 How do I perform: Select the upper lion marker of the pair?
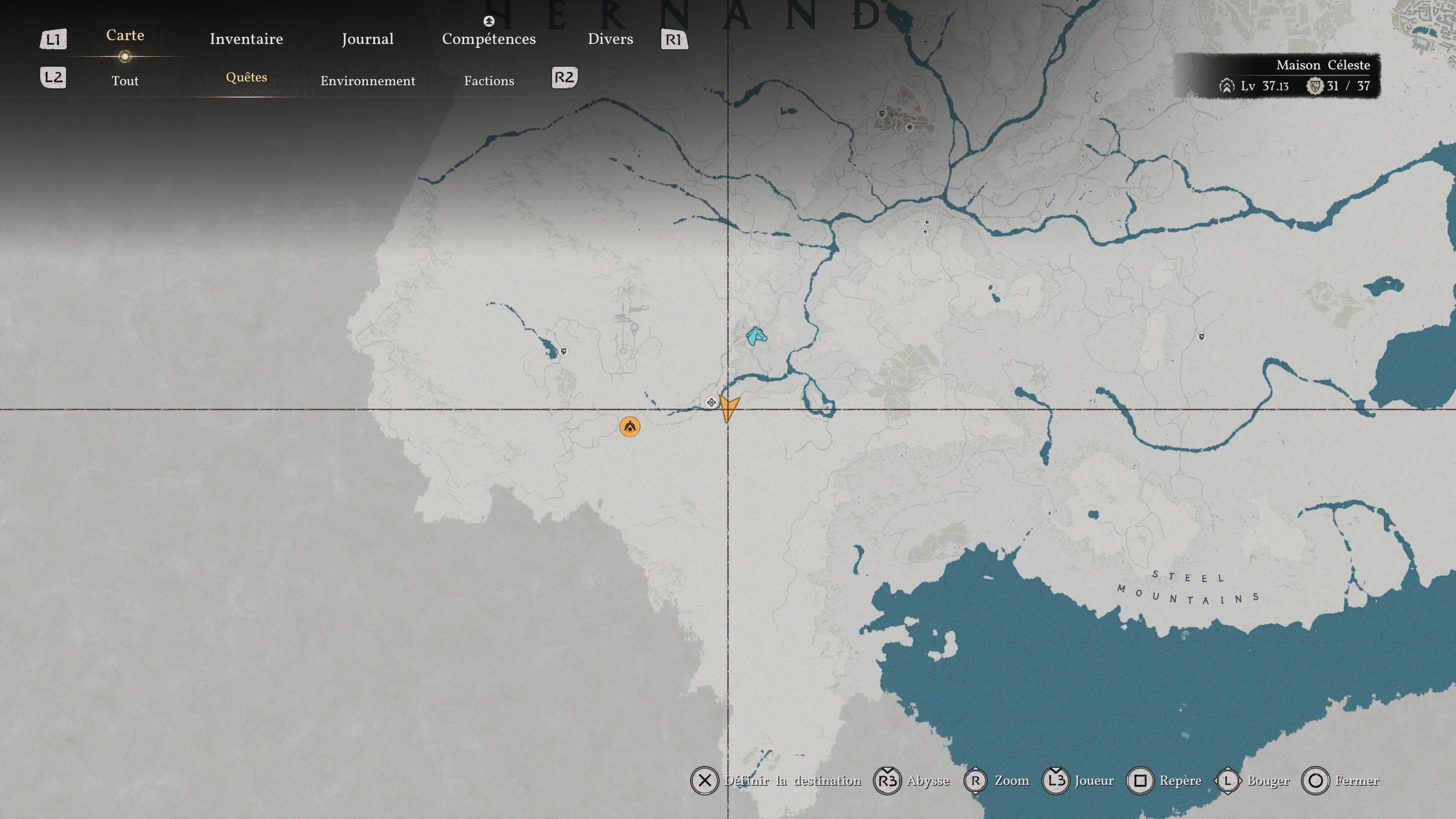[x=926, y=222]
